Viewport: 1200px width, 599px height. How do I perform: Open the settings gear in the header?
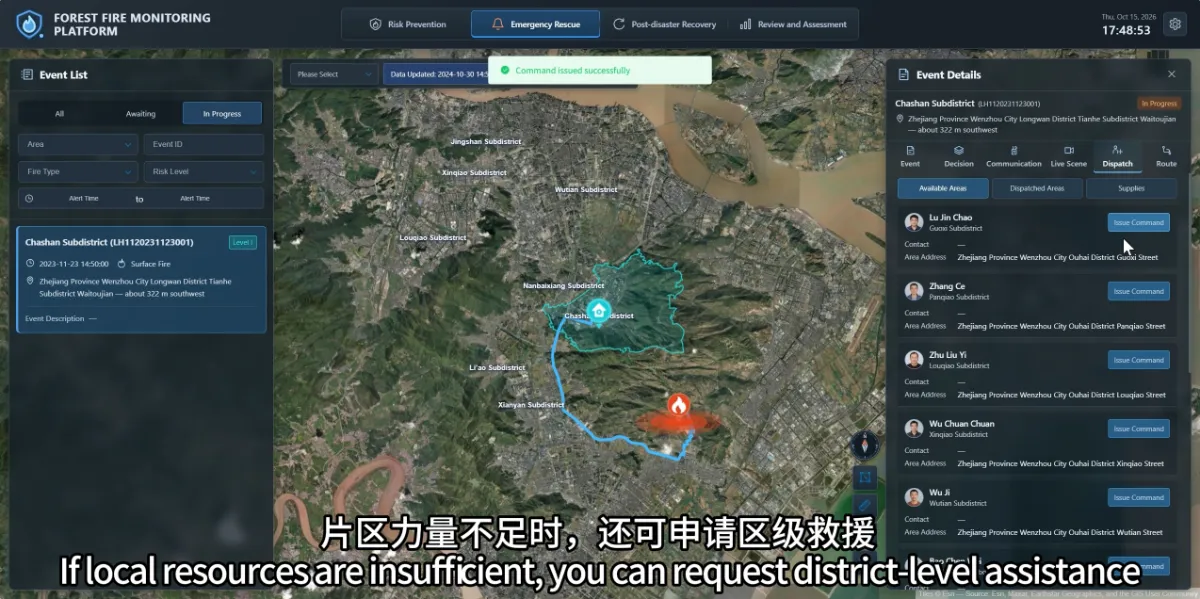point(1176,24)
